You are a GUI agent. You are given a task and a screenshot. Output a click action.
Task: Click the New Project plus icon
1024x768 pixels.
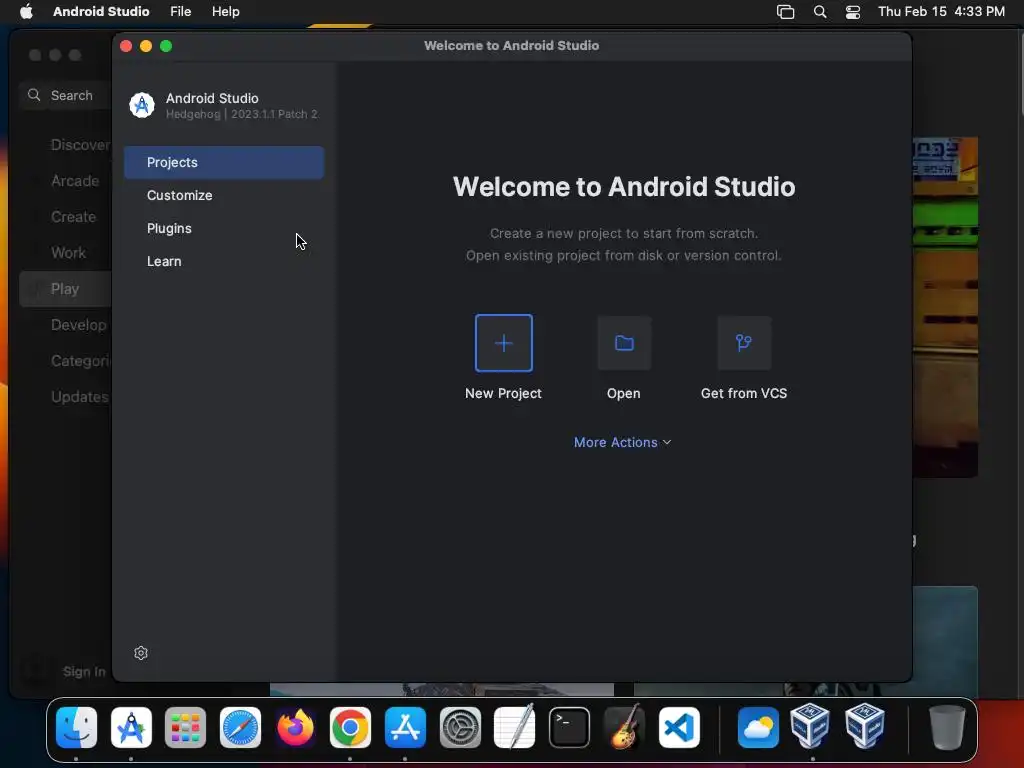504,343
